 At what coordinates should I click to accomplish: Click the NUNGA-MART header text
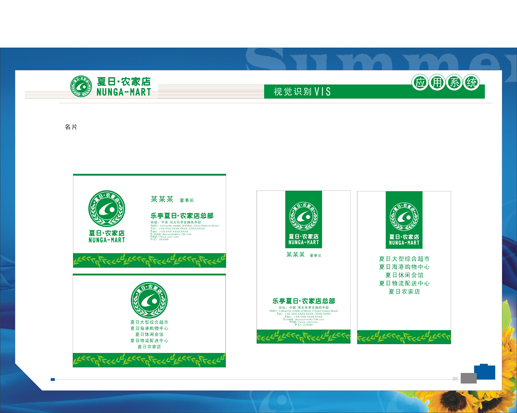click(x=124, y=92)
